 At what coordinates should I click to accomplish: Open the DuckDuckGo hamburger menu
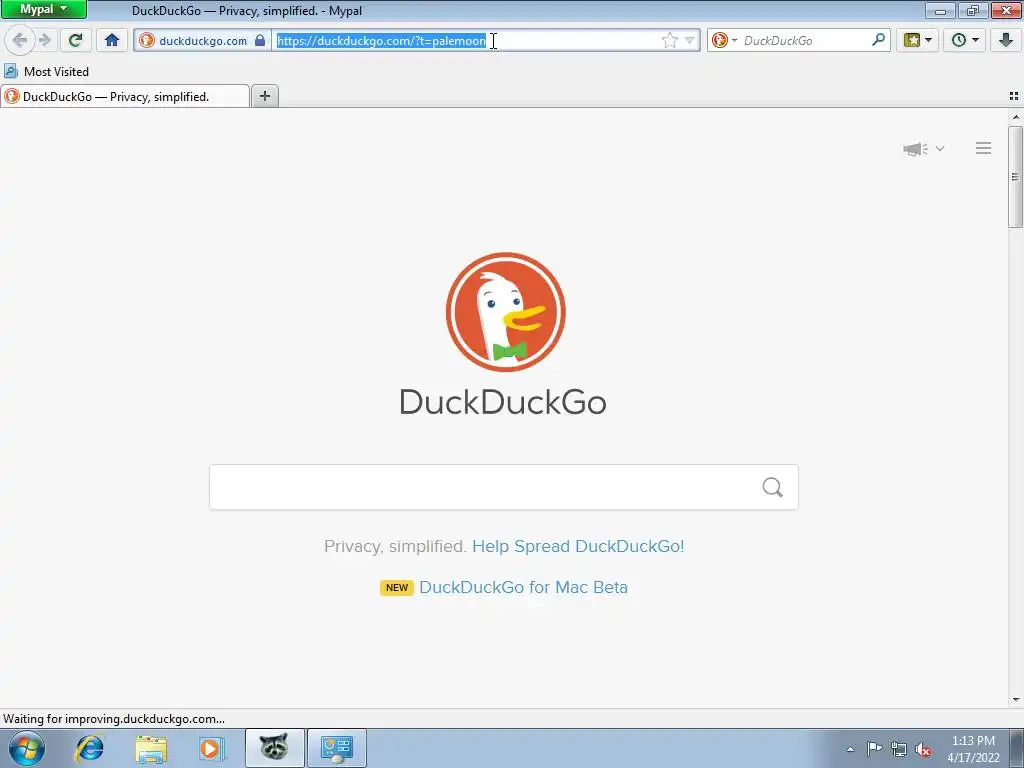tap(984, 148)
